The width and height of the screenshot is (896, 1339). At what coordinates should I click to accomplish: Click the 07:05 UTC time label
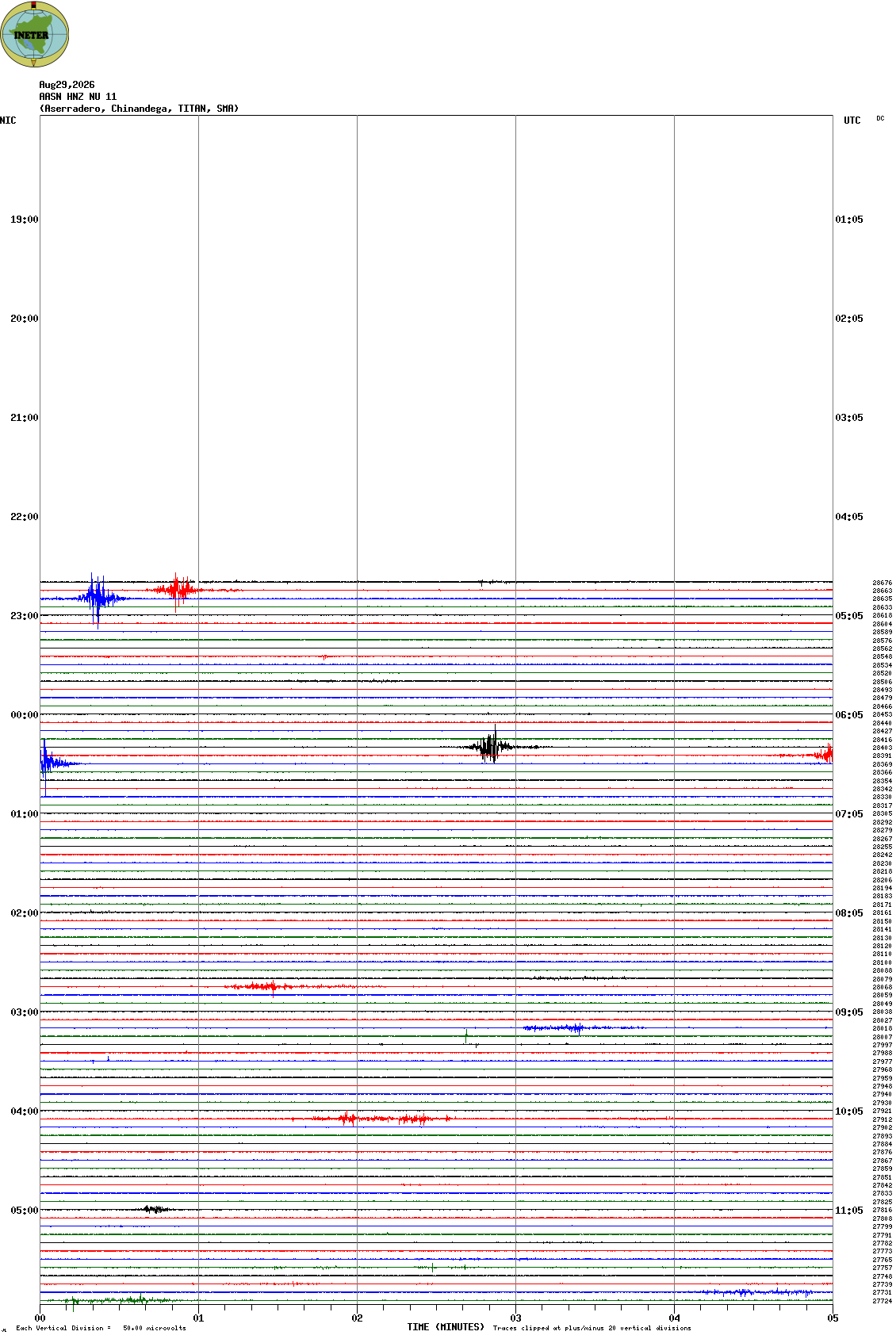(849, 814)
